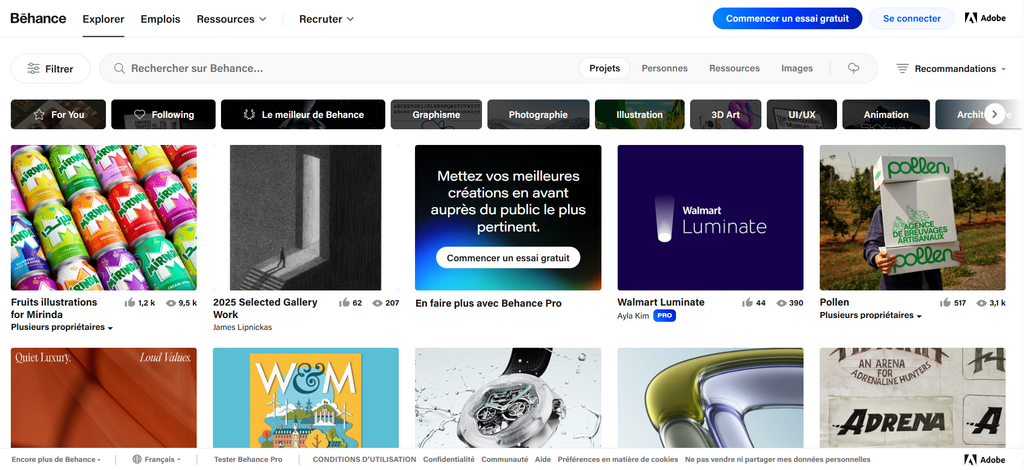This screenshot has height=470, width=1024.
Task: Open the W&M illustration thumbnail
Action: [306, 398]
